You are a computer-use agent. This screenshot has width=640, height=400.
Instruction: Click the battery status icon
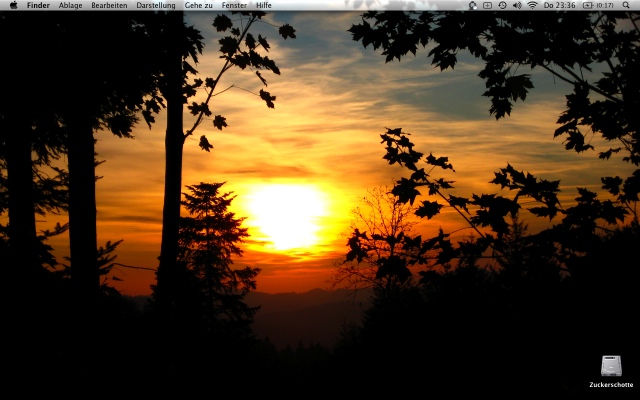click(588, 5)
